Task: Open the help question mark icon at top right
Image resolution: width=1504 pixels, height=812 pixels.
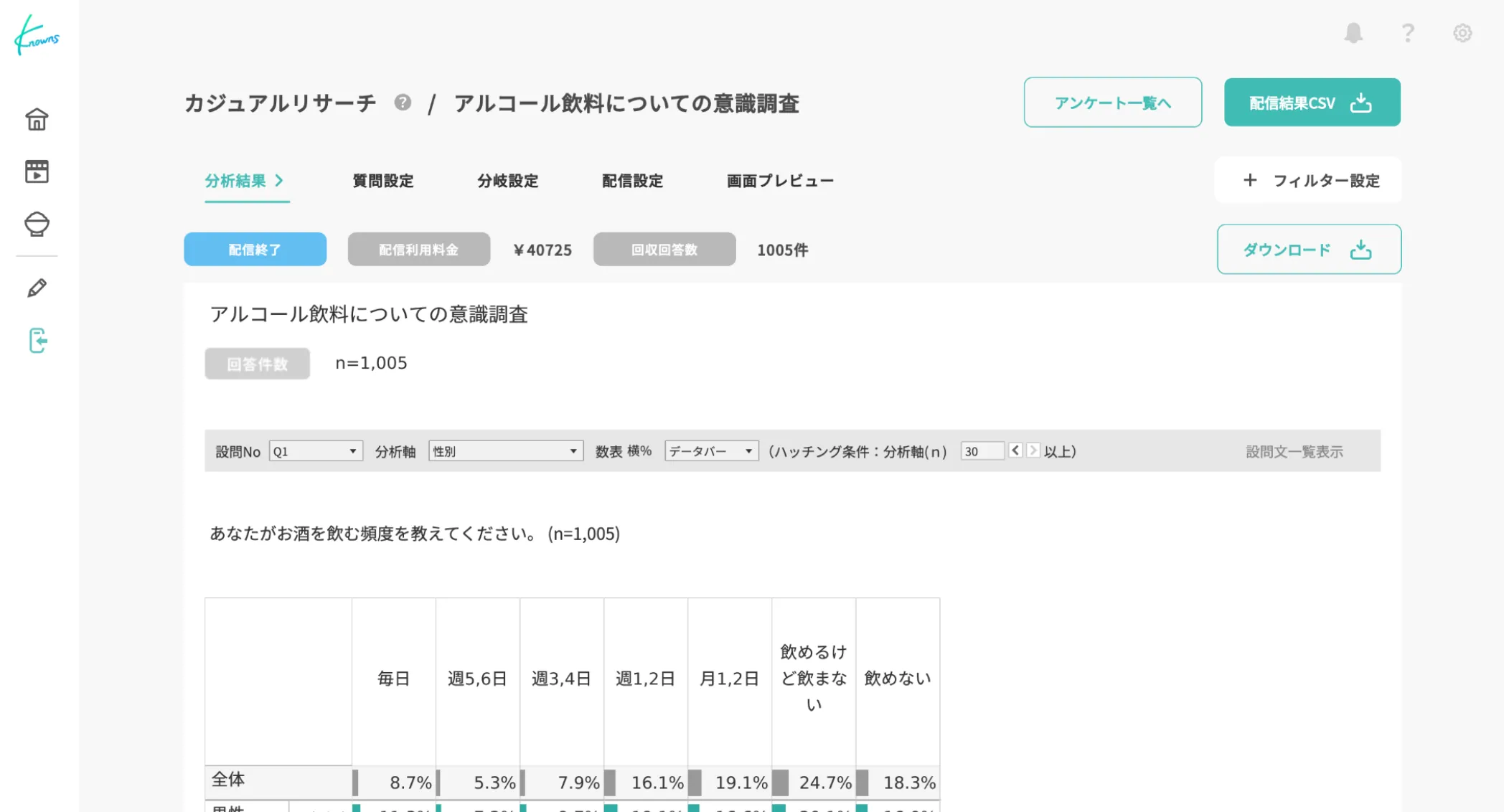Action: 1408,33
